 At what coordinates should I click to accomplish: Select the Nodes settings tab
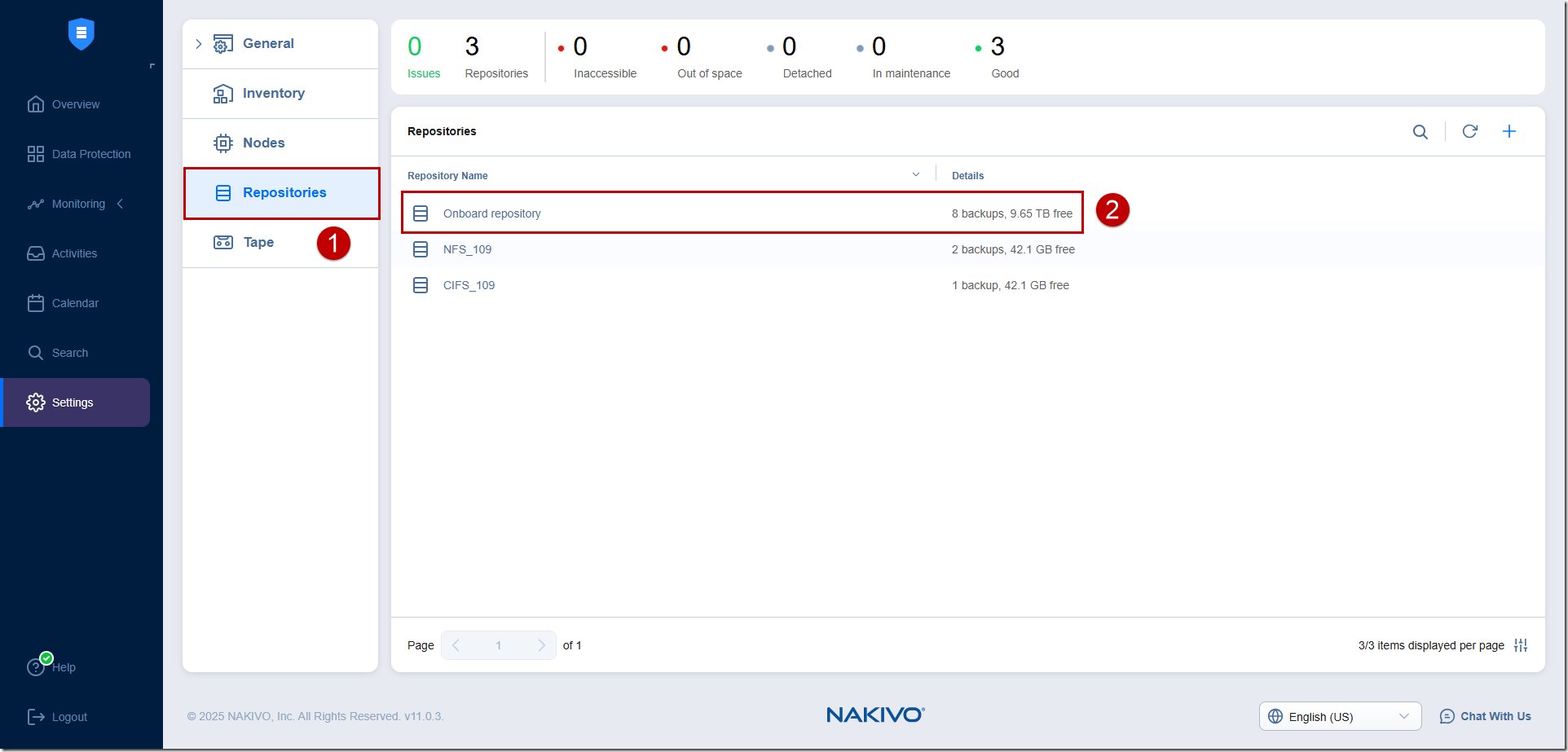(280, 143)
